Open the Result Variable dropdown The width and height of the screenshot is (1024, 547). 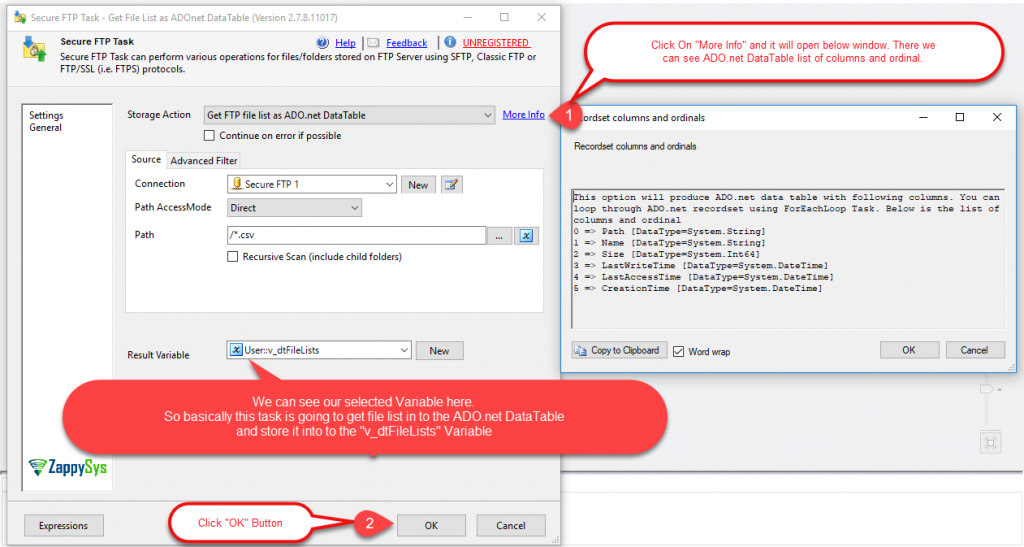point(404,350)
